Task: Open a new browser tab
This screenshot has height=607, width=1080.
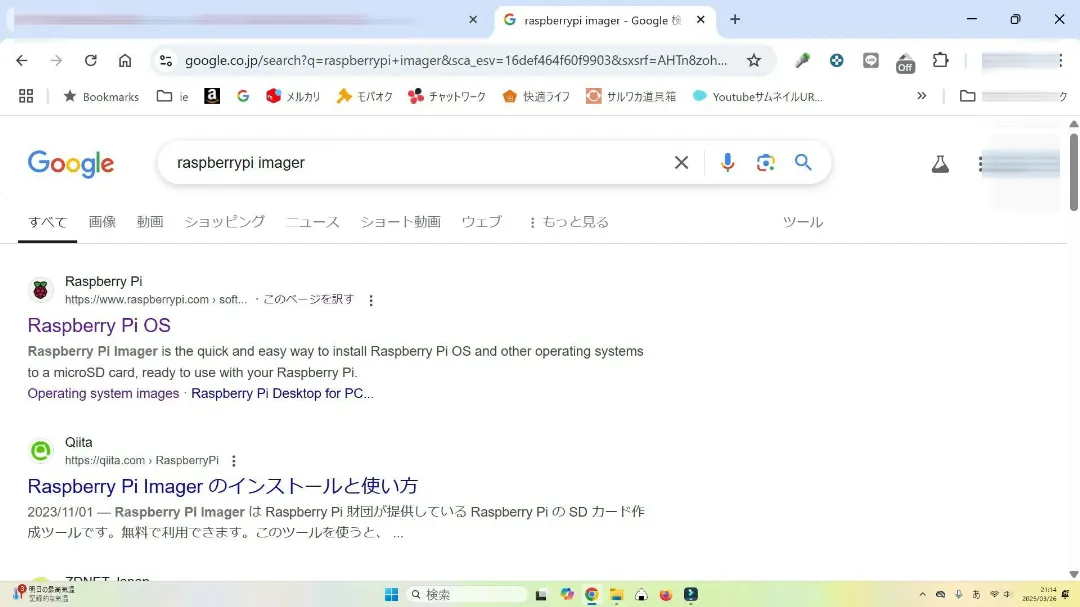Action: [x=735, y=19]
